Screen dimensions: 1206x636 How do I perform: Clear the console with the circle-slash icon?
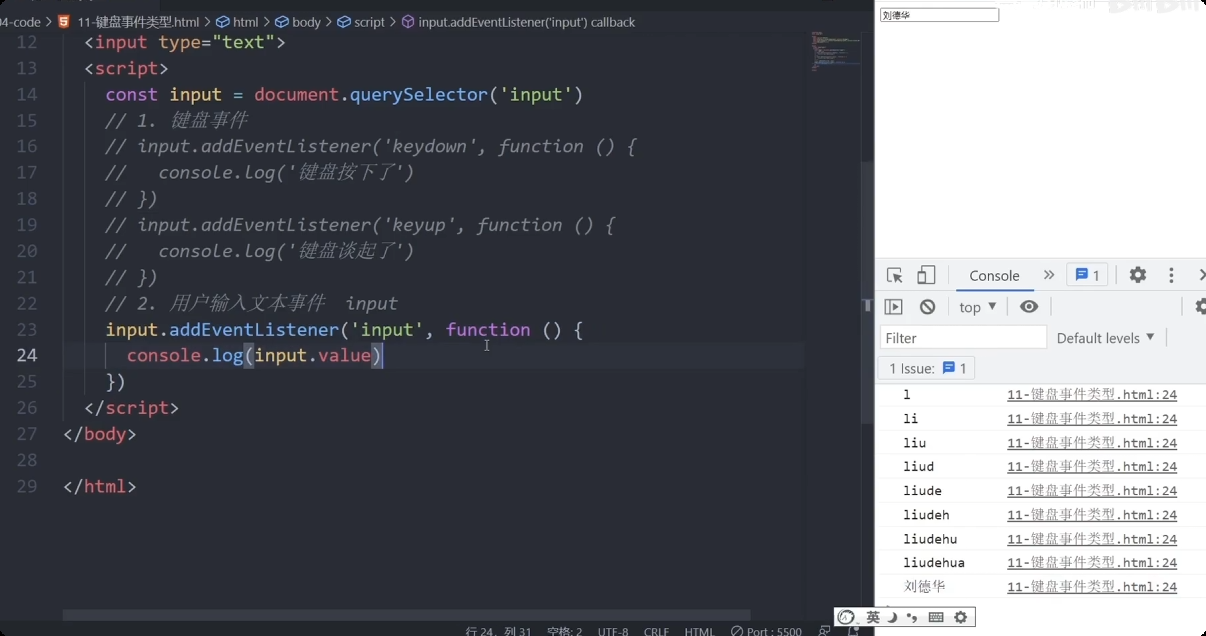pos(928,307)
